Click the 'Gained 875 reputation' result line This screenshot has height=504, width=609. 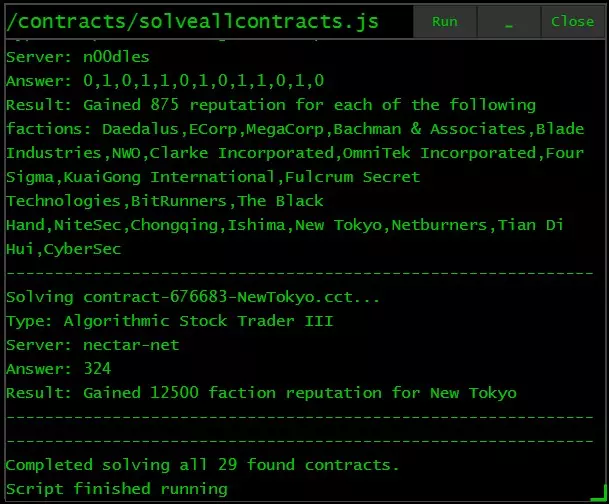(271, 105)
